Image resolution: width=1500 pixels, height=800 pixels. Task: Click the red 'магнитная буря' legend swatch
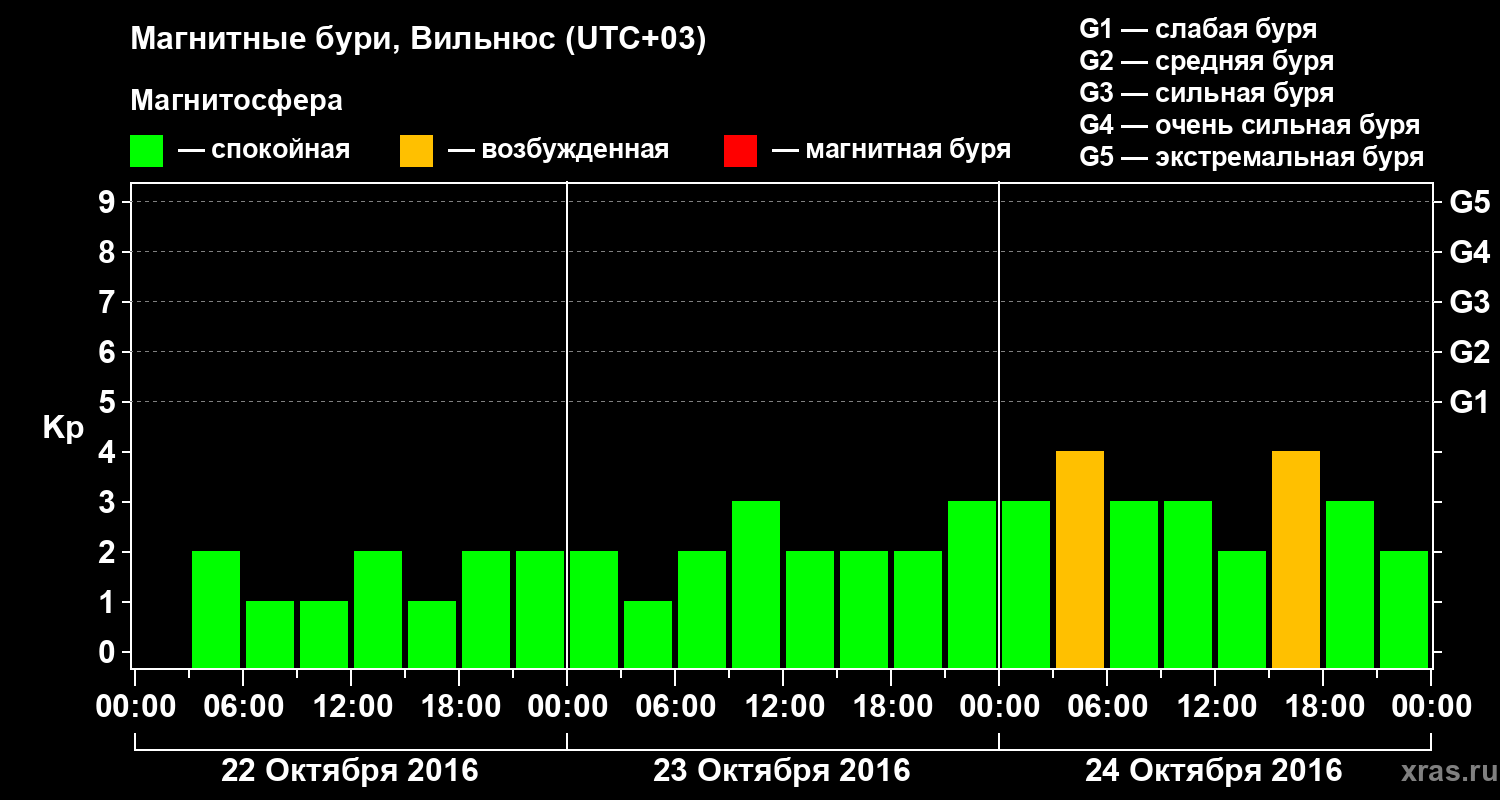[740, 151]
